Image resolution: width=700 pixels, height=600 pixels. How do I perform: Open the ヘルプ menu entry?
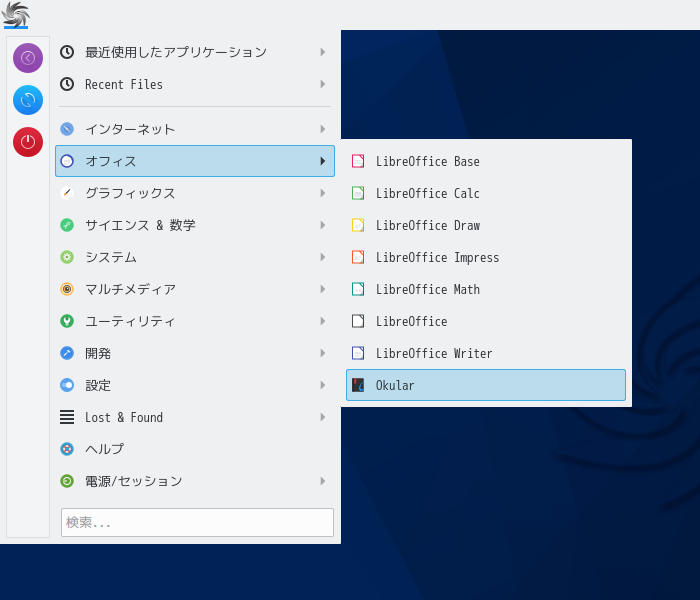click(195, 449)
